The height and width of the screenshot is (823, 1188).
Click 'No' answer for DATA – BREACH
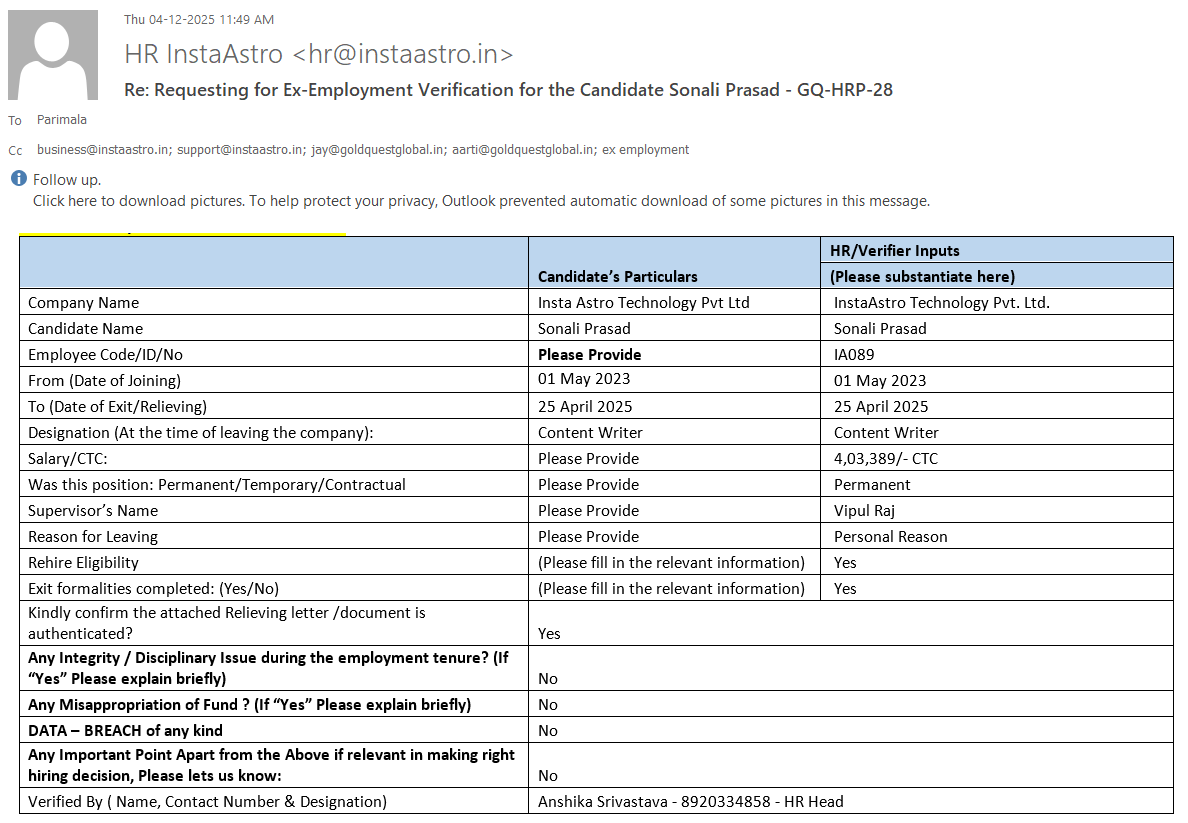(x=548, y=731)
